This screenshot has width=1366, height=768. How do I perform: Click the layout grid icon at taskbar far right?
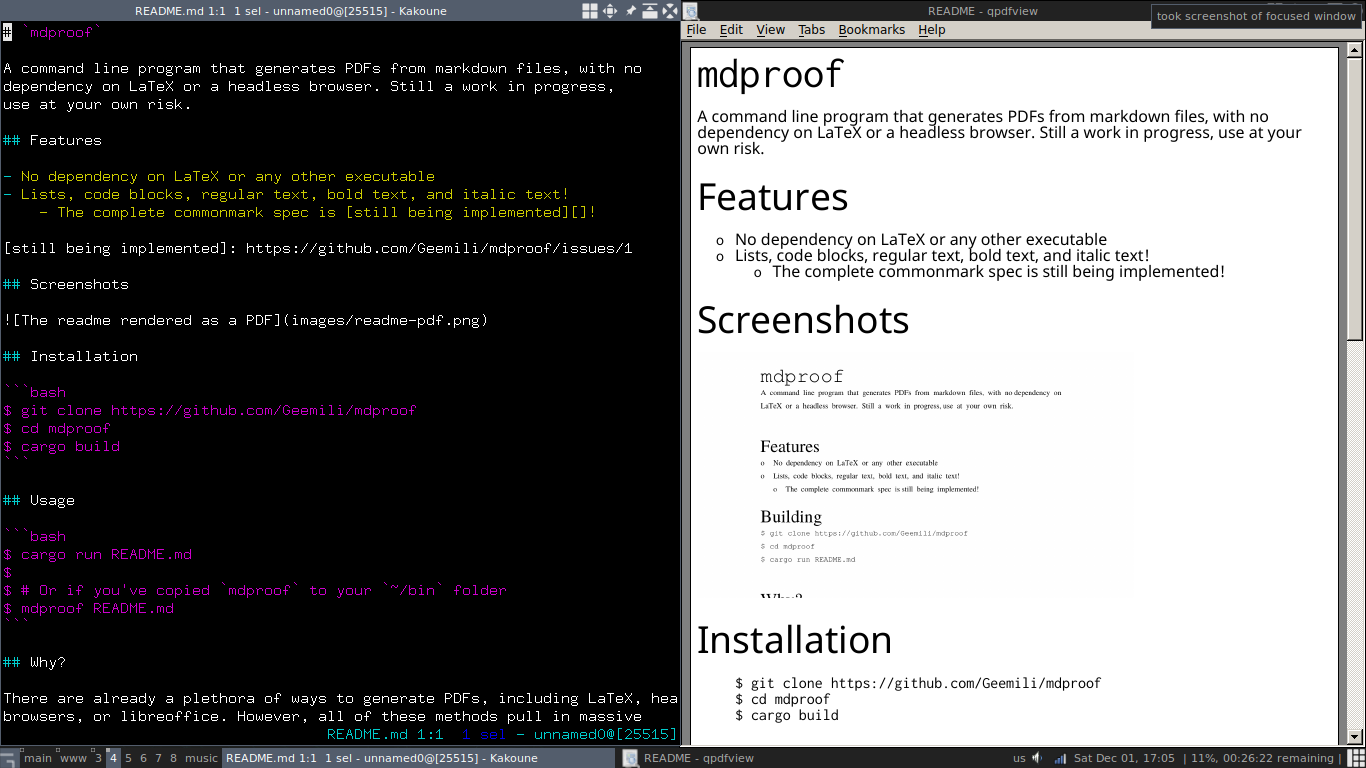1356,758
